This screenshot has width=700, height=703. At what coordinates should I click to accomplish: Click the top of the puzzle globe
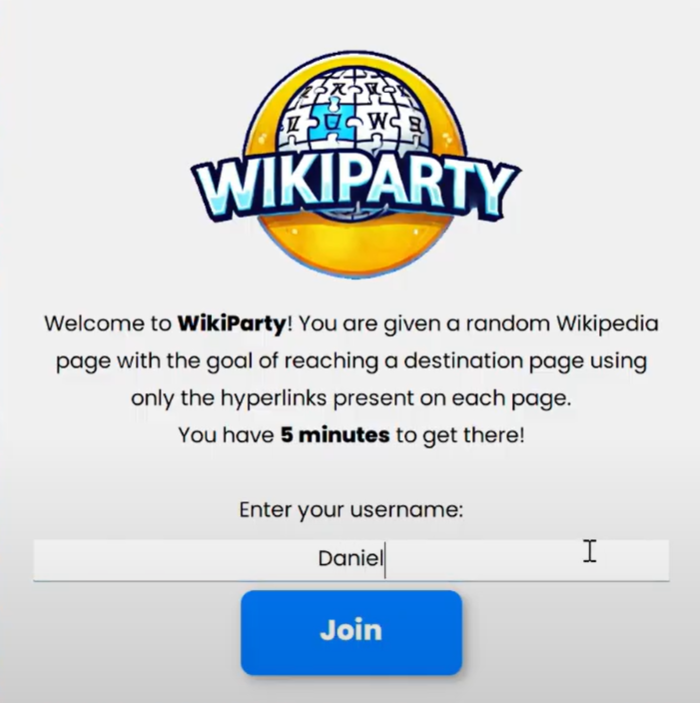[354, 83]
